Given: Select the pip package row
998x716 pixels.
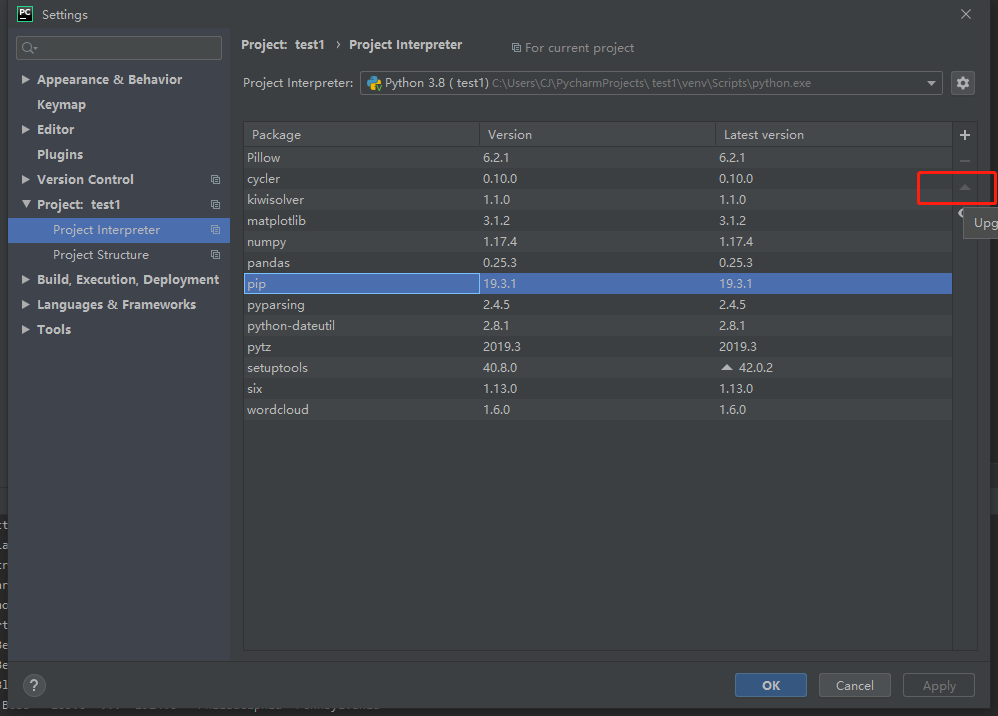Looking at the screenshot, I should 598,284.
